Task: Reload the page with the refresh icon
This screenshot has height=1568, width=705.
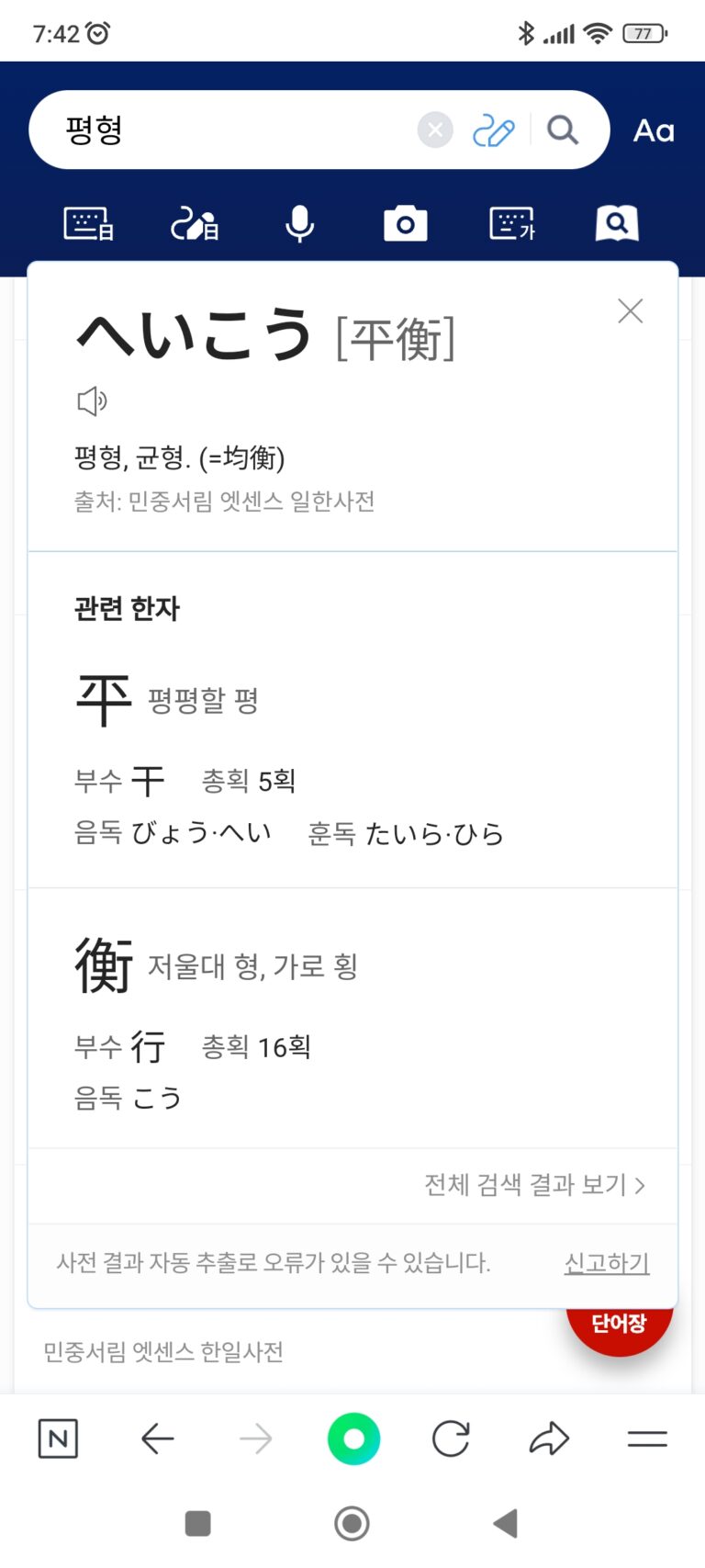Action: click(x=451, y=1438)
